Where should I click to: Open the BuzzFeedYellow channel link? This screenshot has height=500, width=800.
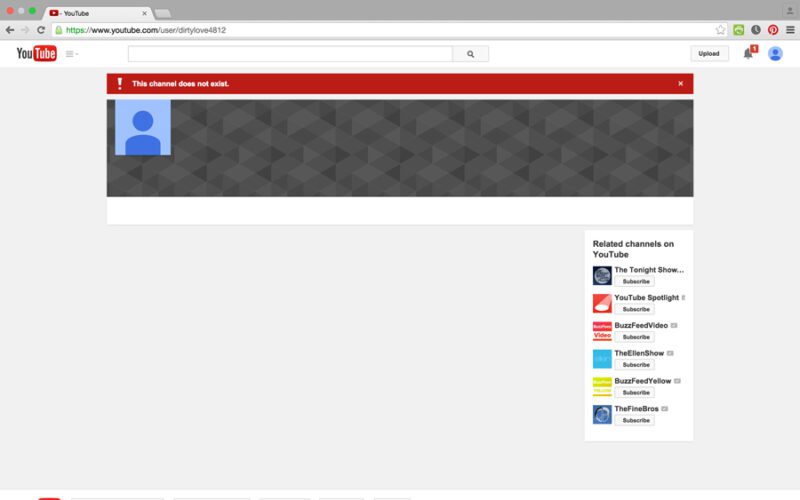tap(642, 381)
